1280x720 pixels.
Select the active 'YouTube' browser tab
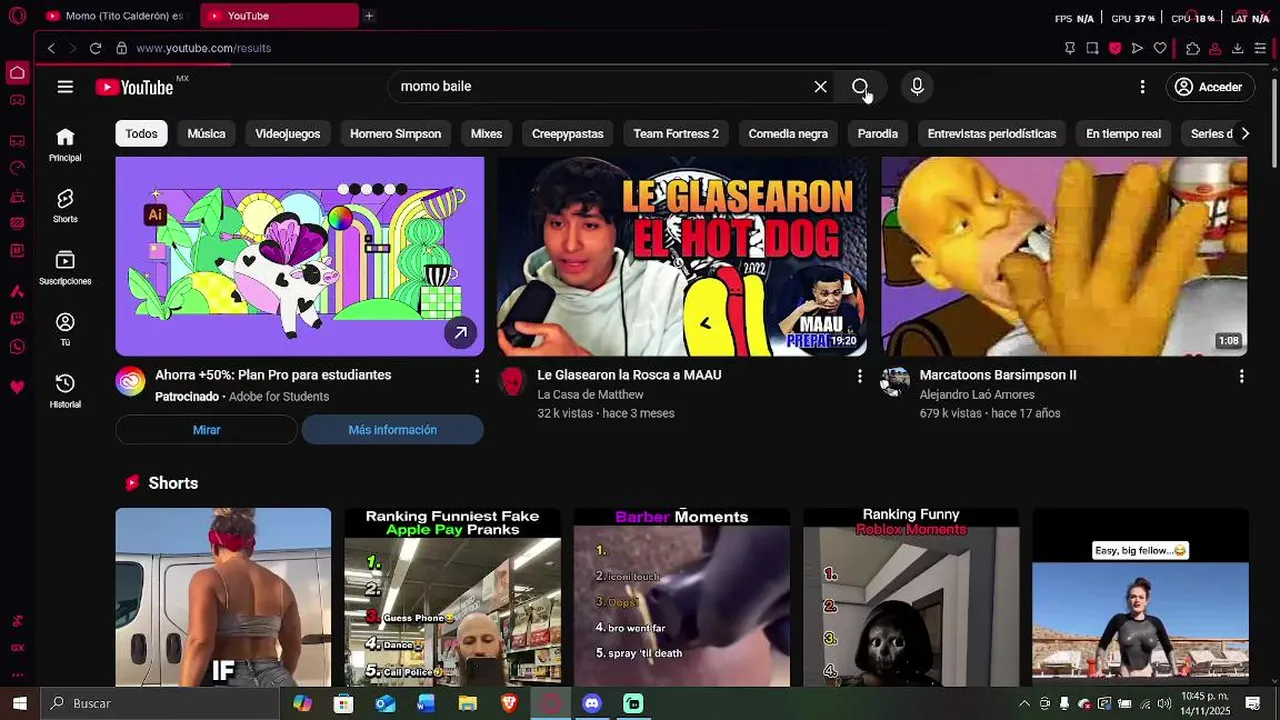click(x=279, y=16)
